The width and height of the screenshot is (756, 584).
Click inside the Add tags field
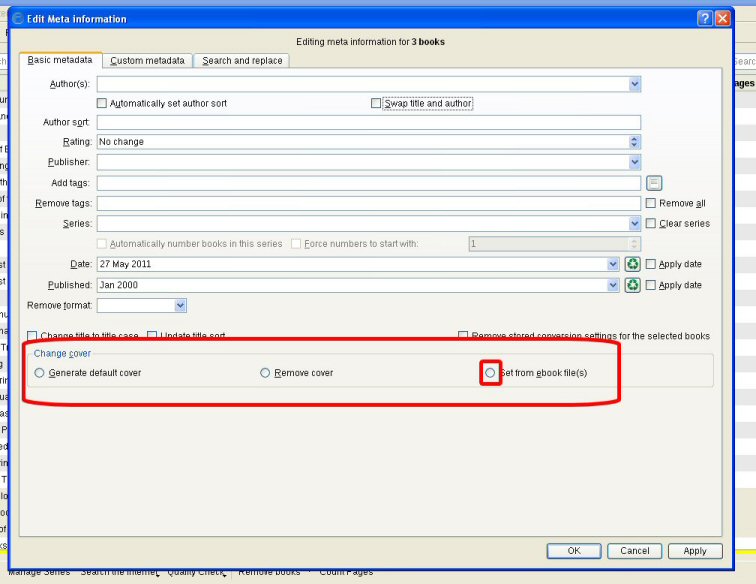[x=369, y=183]
